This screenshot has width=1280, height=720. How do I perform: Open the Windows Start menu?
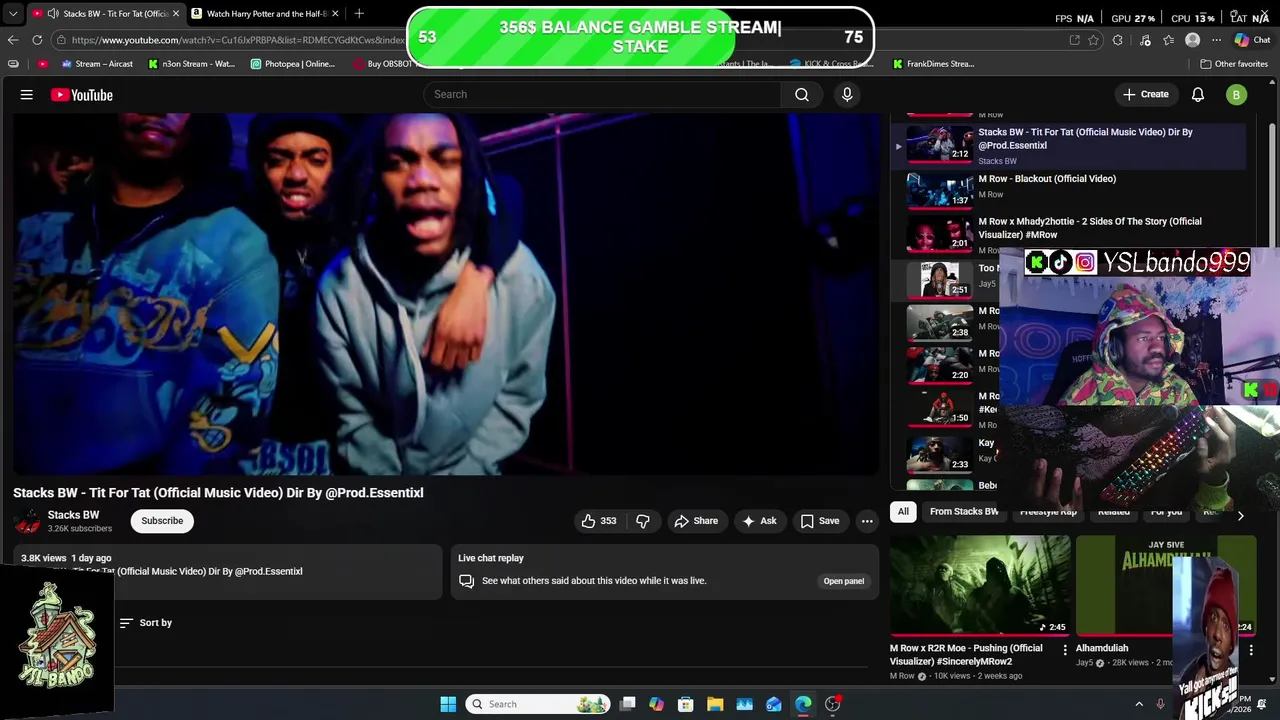448,704
